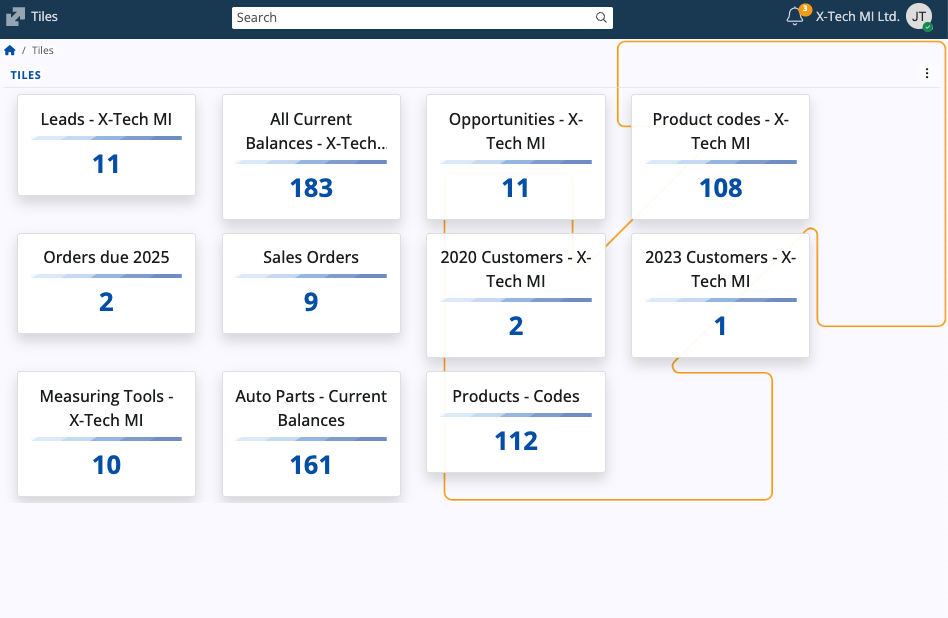Open the Tiles three-dot options menu
This screenshot has height=618, width=948.
point(927,73)
